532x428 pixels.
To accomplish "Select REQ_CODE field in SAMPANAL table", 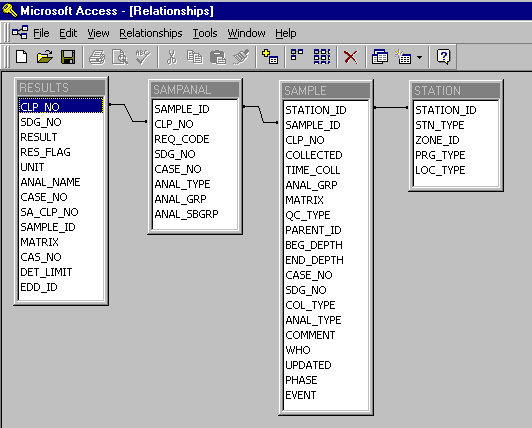I will click(195, 139).
